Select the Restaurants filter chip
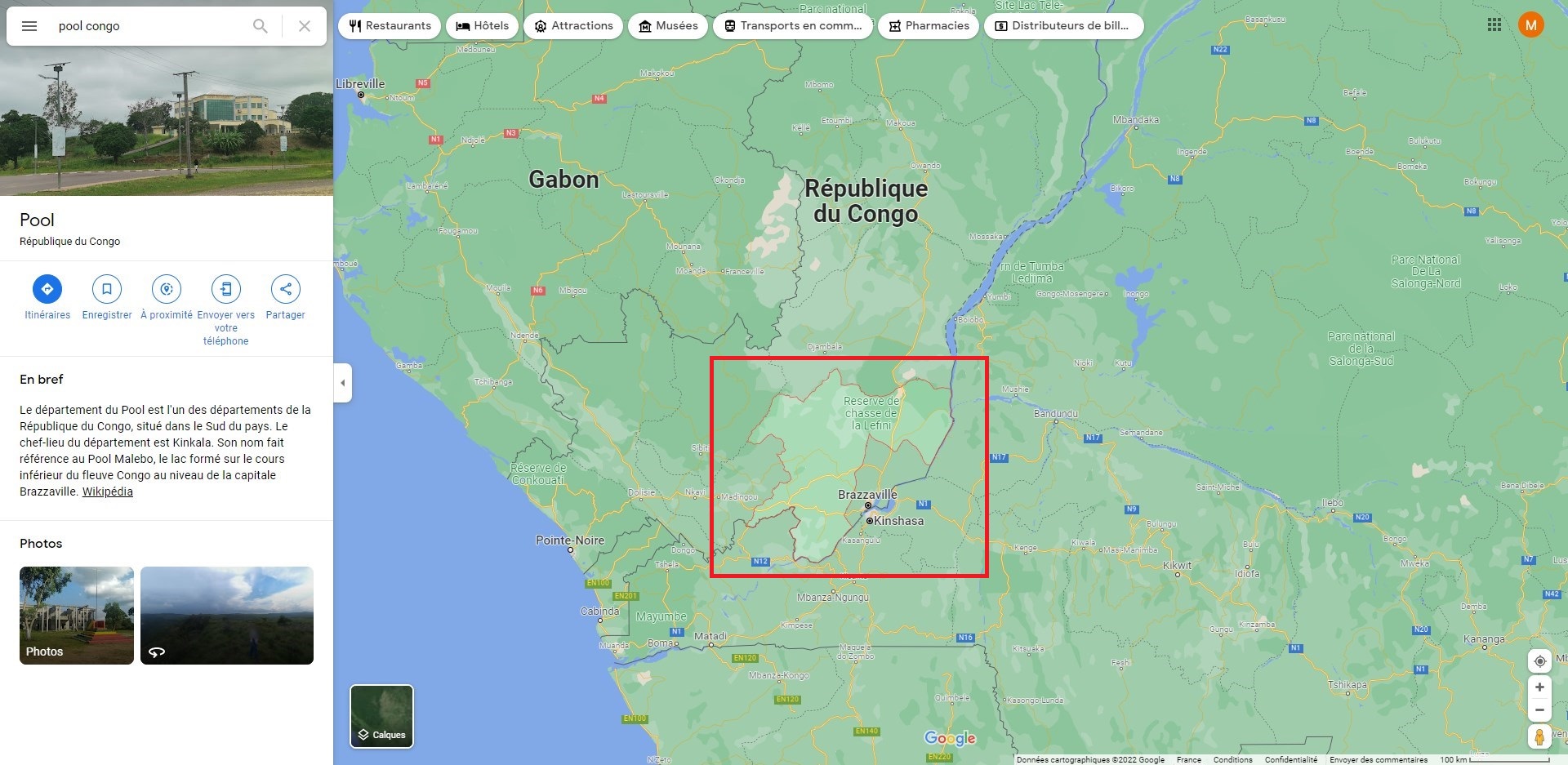The height and width of the screenshot is (765, 1568). [x=390, y=26]
